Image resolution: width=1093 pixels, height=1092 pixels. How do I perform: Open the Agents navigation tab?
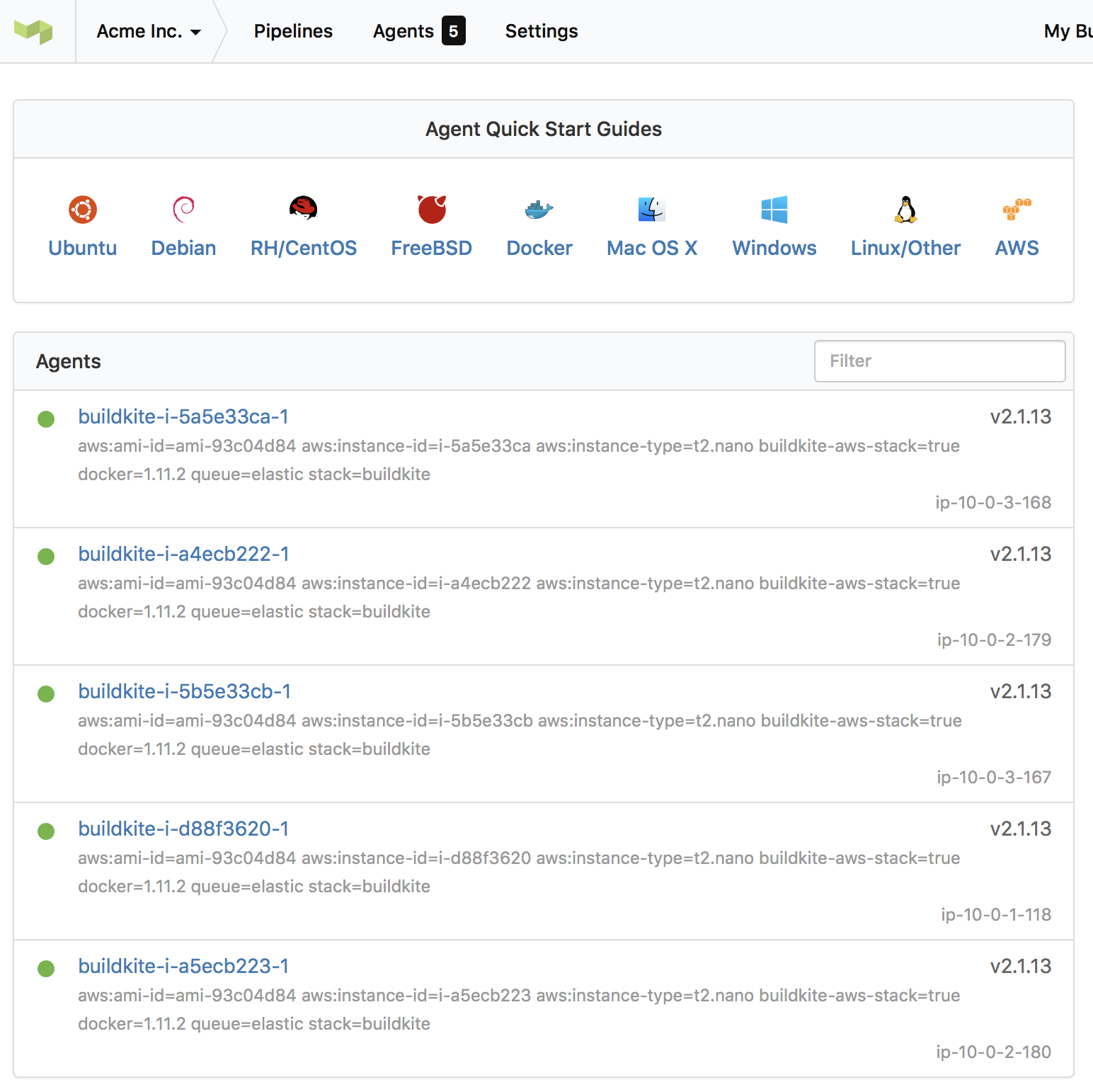(x=419, y=31)
